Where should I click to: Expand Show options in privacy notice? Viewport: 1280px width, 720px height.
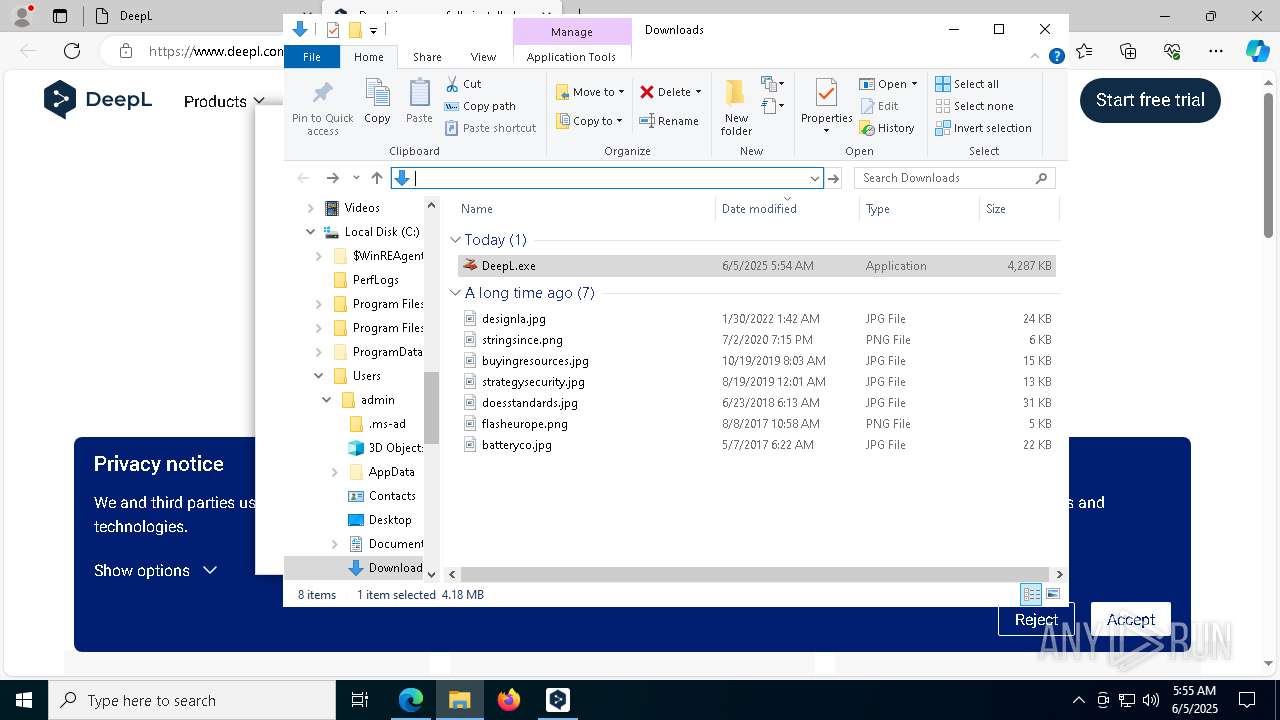point(155,570)
